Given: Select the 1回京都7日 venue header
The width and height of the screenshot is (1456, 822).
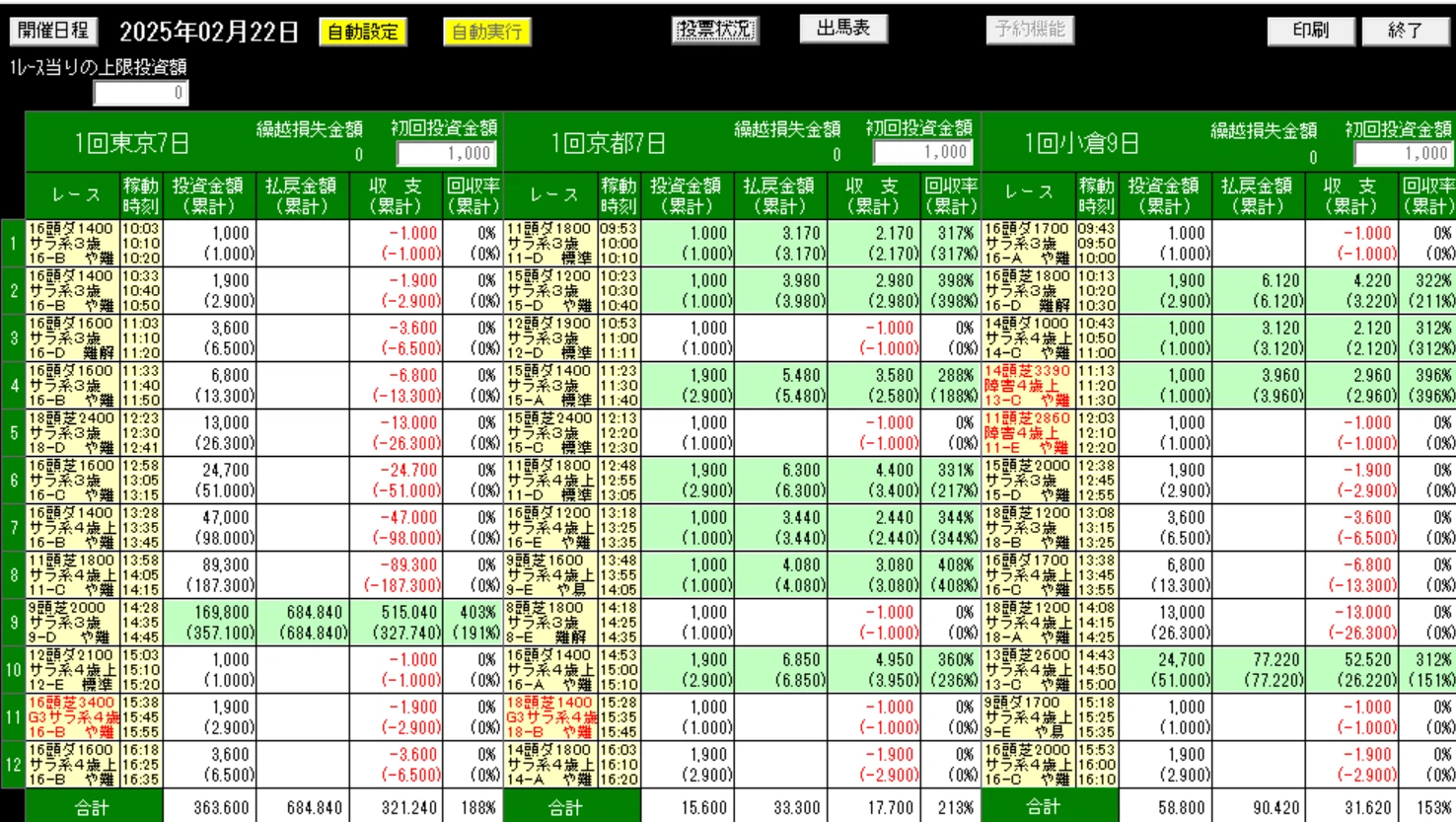Looking at the screenshot, I should point(609,144).
